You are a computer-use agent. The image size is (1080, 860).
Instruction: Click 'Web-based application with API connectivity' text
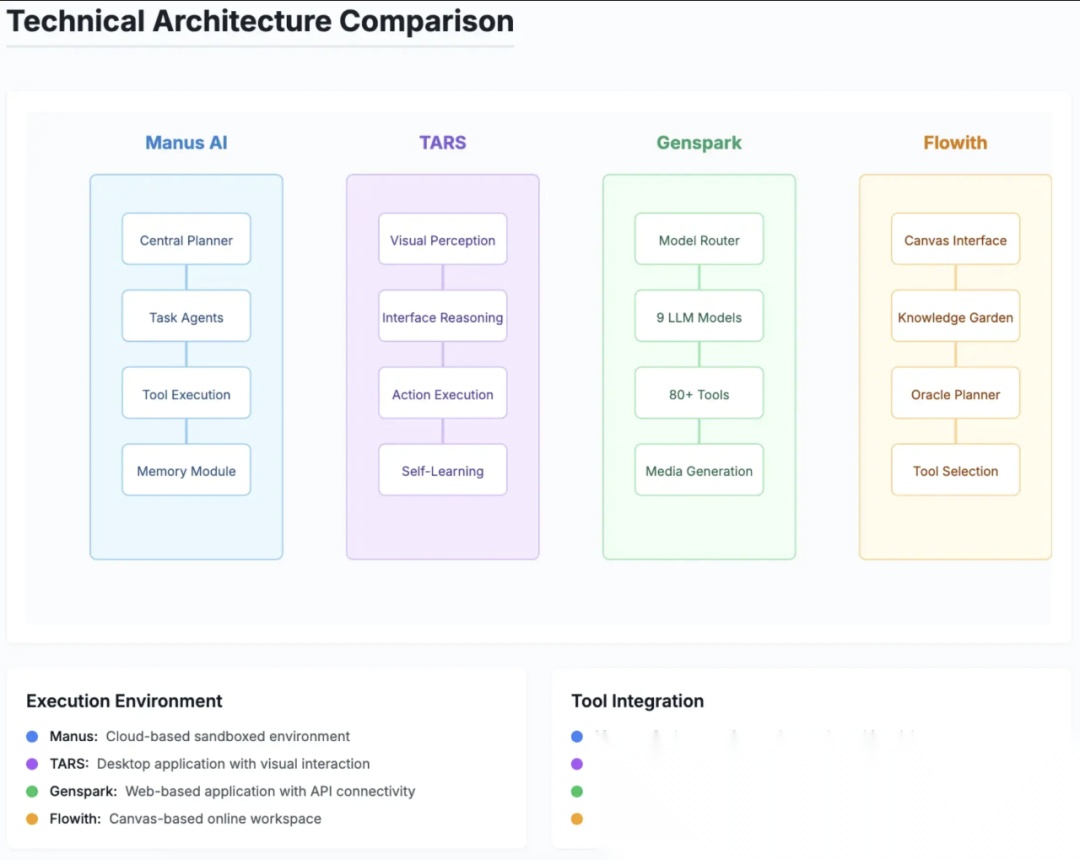(270, 791)
